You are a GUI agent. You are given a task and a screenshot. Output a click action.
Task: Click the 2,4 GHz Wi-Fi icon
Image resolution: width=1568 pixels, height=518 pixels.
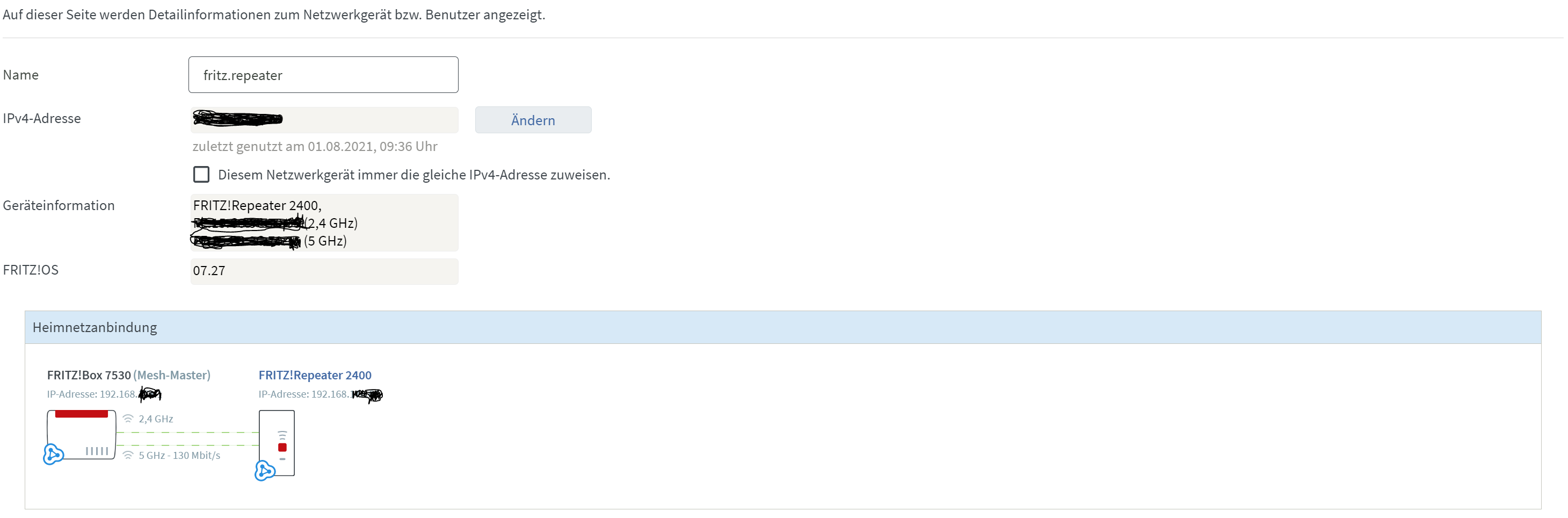(128, 419)
